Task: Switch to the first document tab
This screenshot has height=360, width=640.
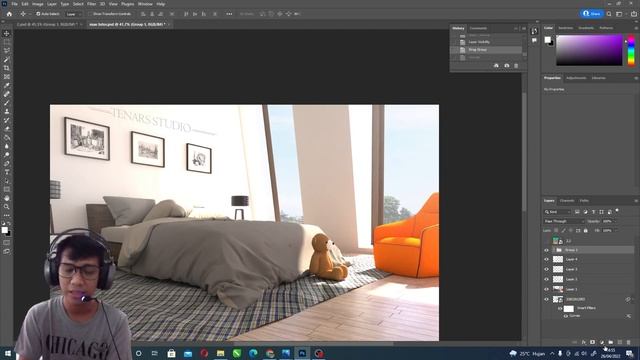Action: (47, 24)
